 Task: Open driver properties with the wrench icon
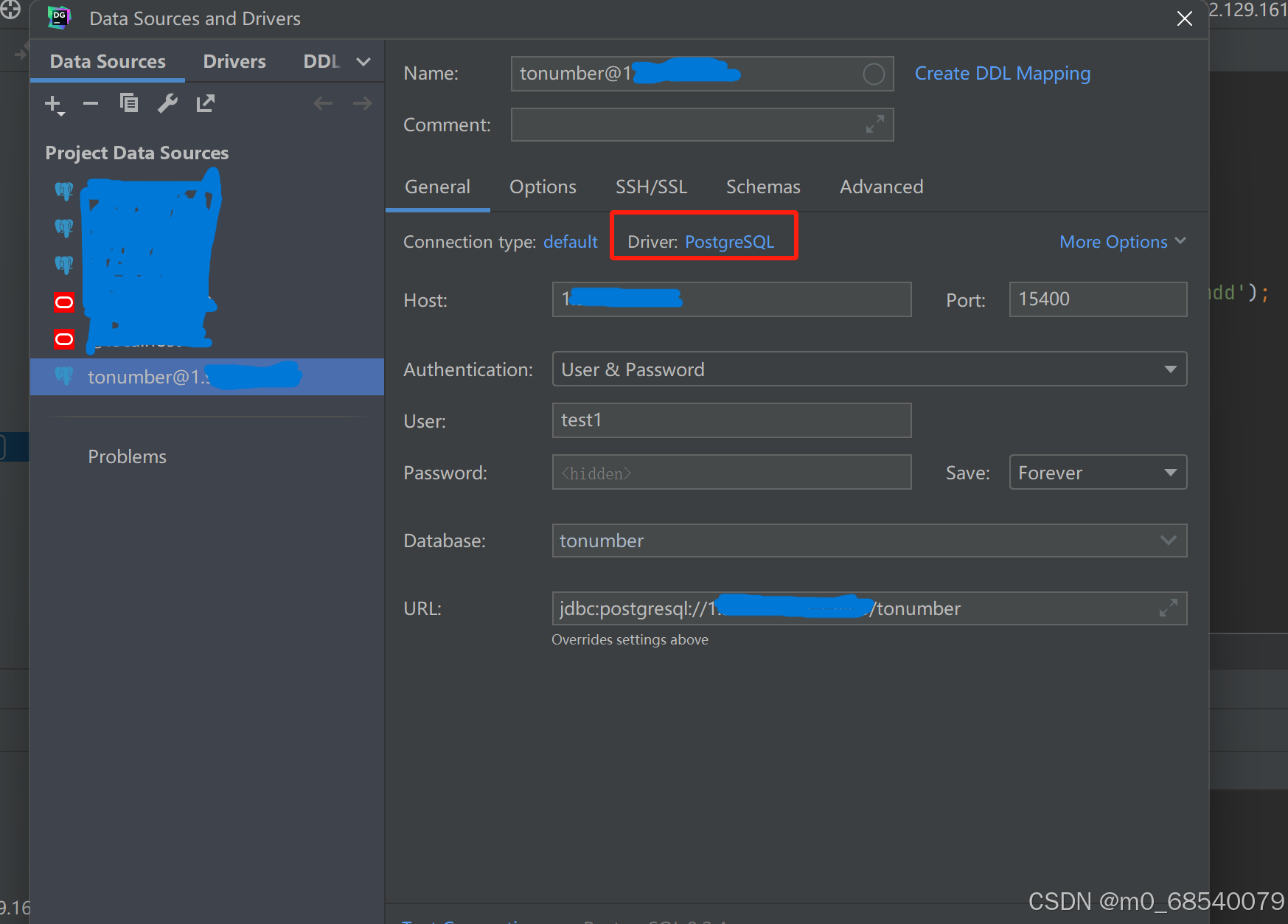[x=167, y=104]
